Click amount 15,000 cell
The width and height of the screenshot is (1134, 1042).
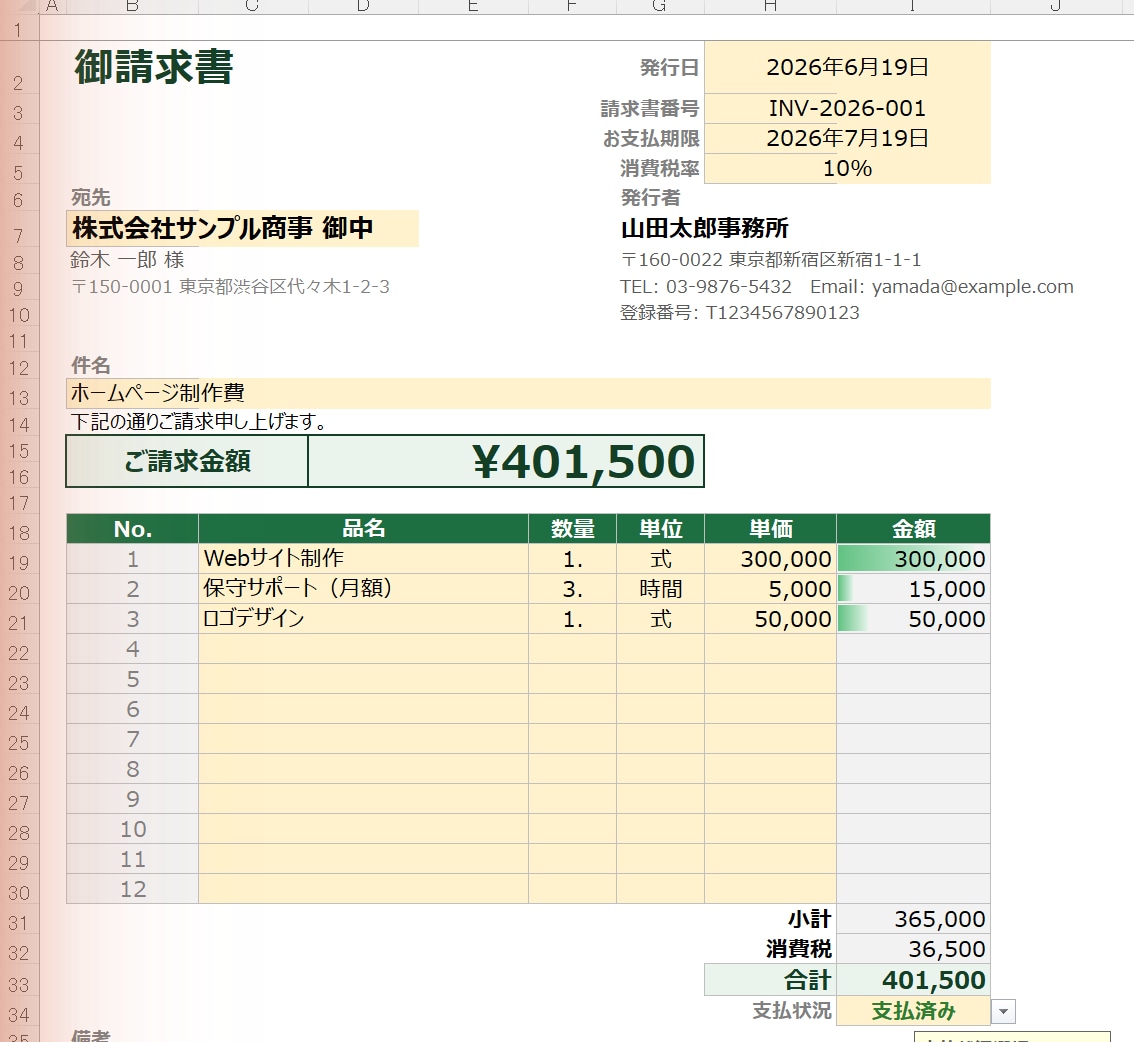pos(913,589)
